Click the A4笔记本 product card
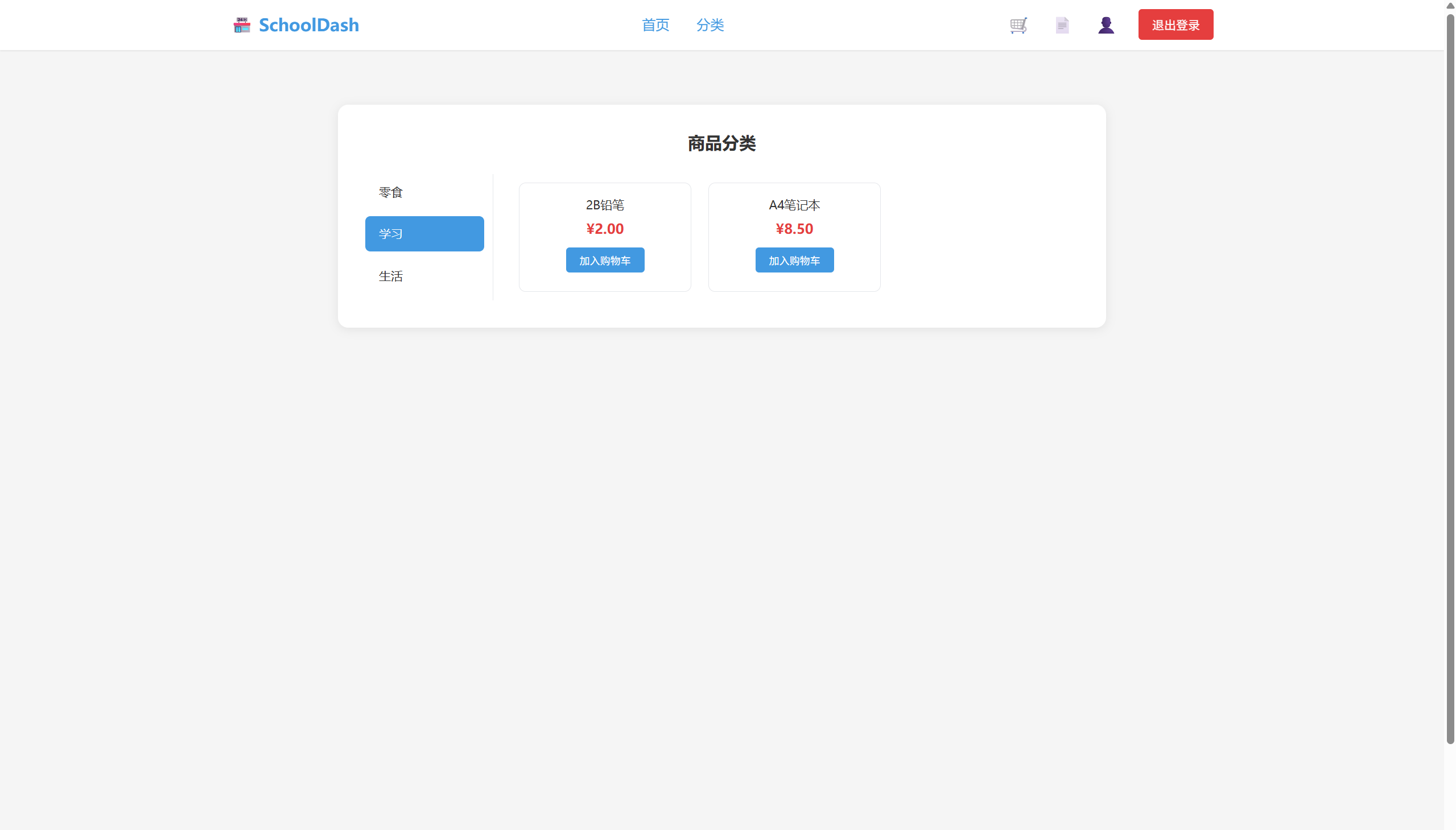This screenshot has width=1456, height=830. tap(794, 237)
